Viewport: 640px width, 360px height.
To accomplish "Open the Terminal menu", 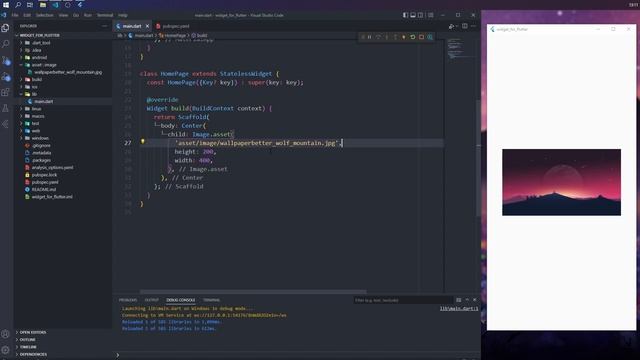I will (x=105, y=15).
